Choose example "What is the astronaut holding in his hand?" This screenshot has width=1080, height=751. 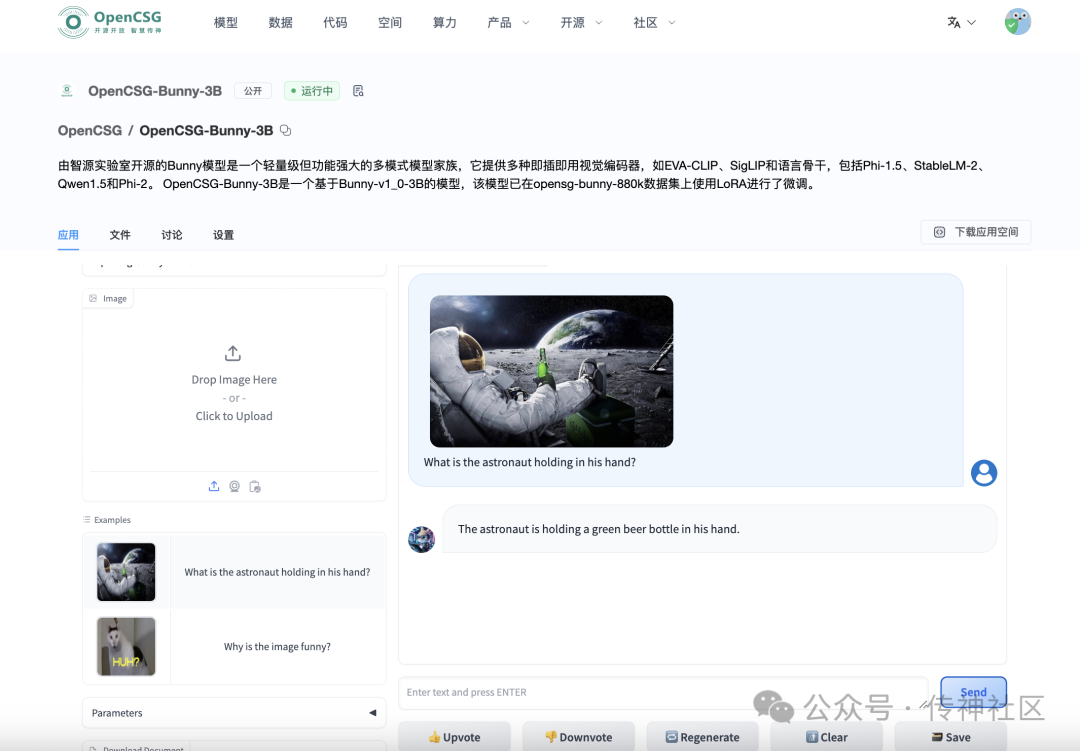277,572
